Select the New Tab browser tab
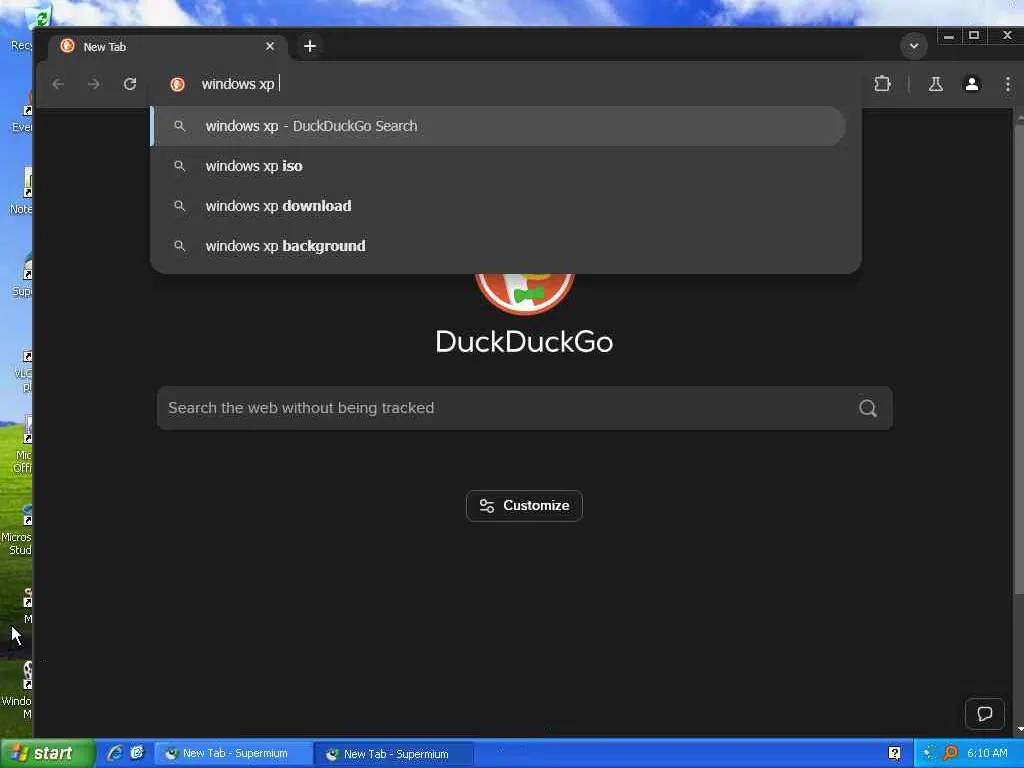Screen dimensions: 1024x768 coord(168,46)
